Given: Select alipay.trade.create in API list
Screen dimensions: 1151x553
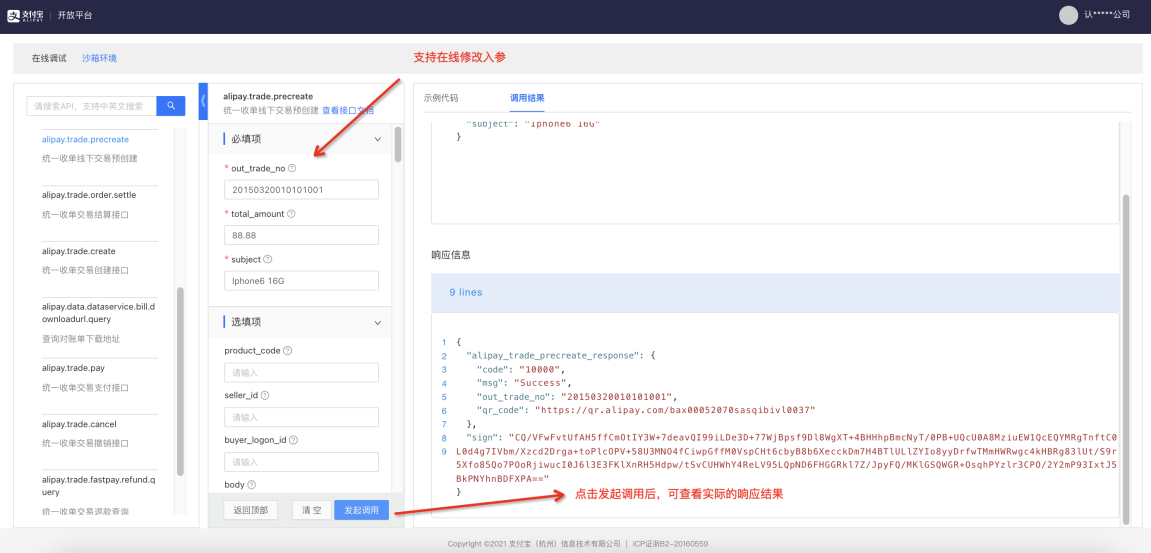Looking at the screenshot, I should pos(79,251).
